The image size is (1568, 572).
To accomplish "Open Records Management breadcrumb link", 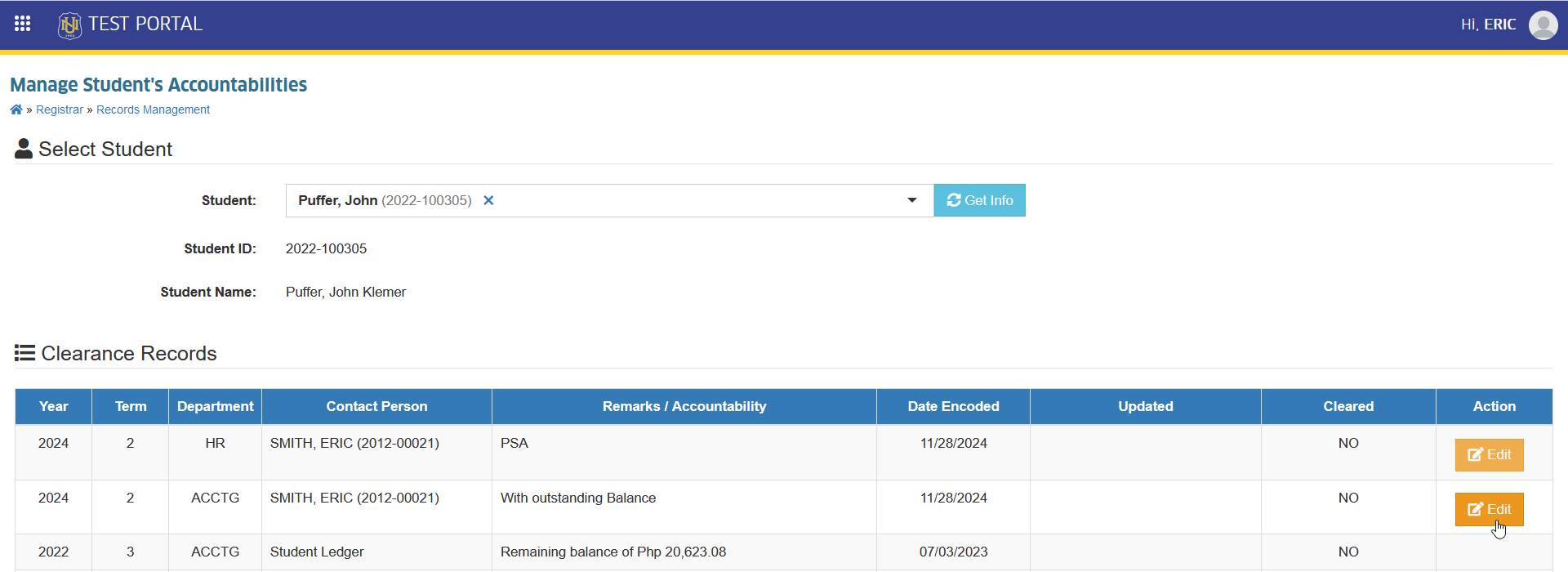I will 153,109.
